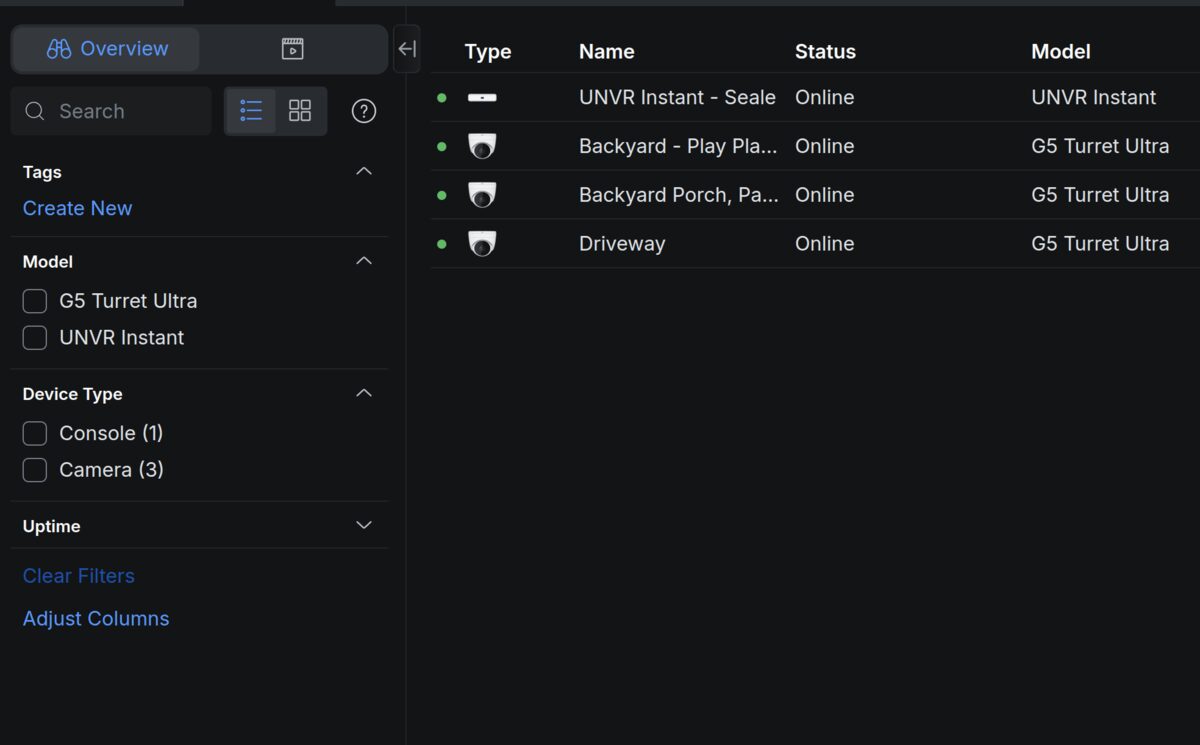The width and height of the screenshot is (1200, 745).
Task: Select the list view icon
Action: tap(251, 111)
